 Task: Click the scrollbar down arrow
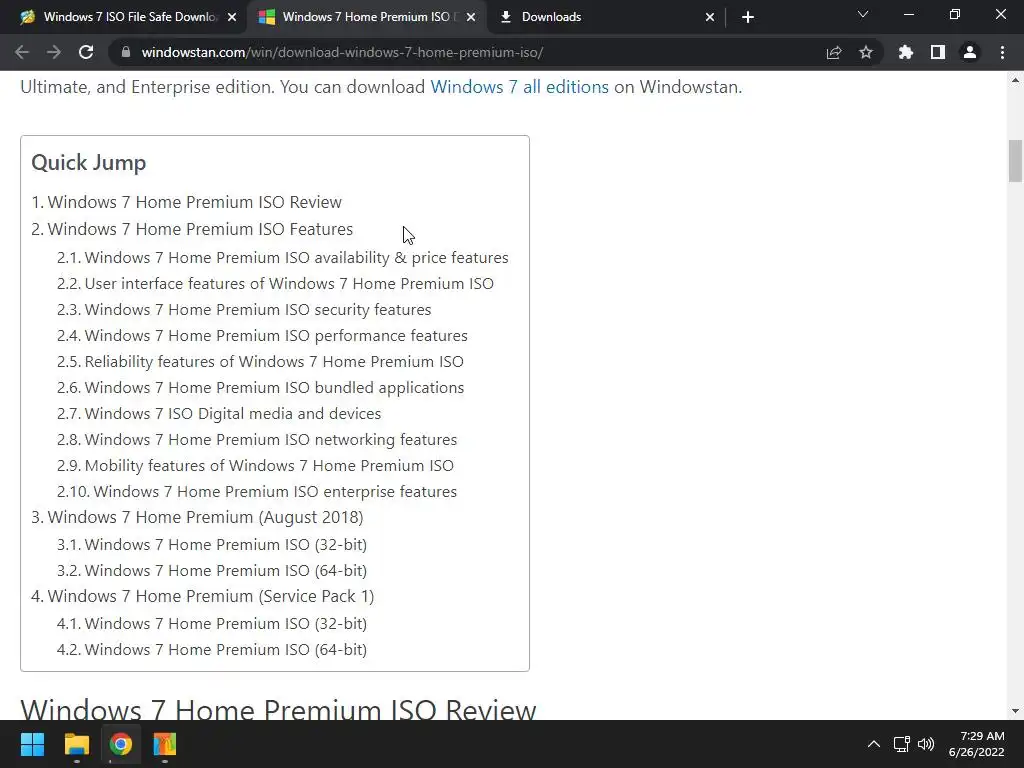coord(1015,711)
